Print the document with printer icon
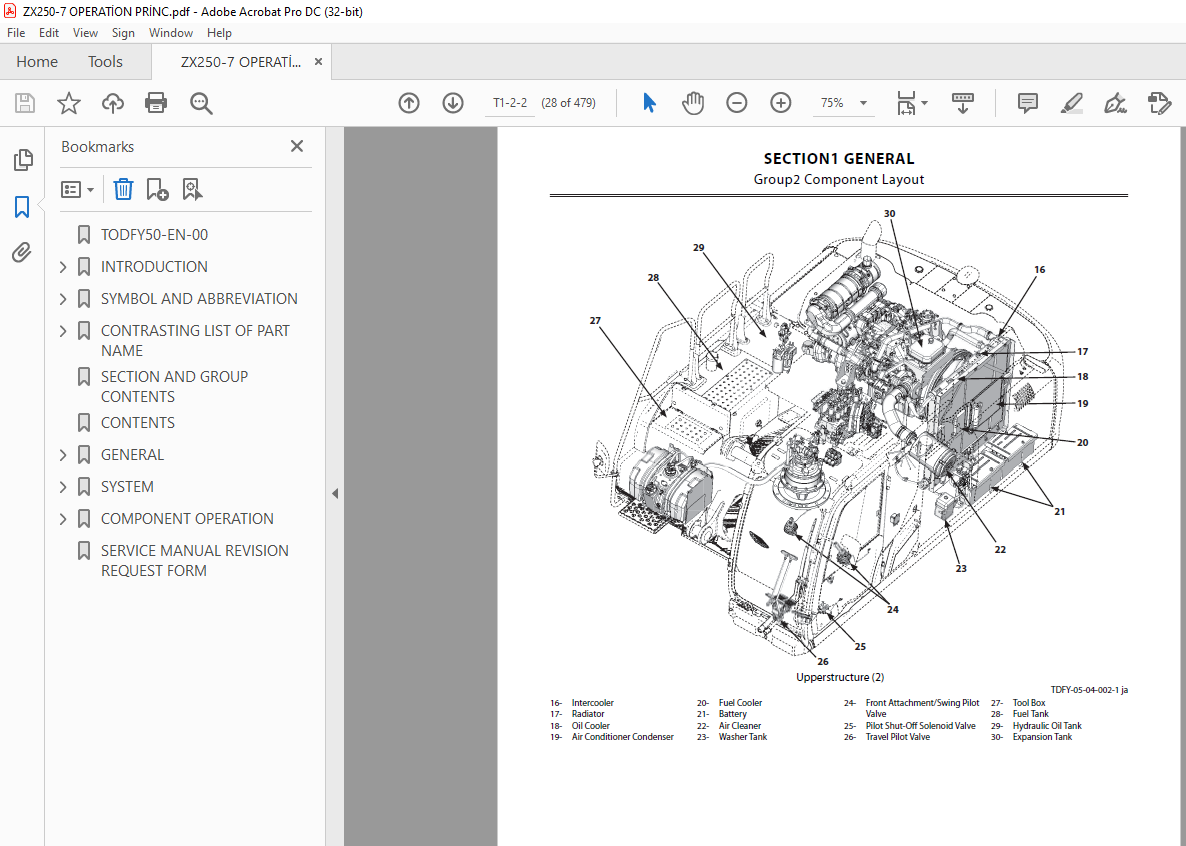1186x846 pixels. click(x=156, y=103)
